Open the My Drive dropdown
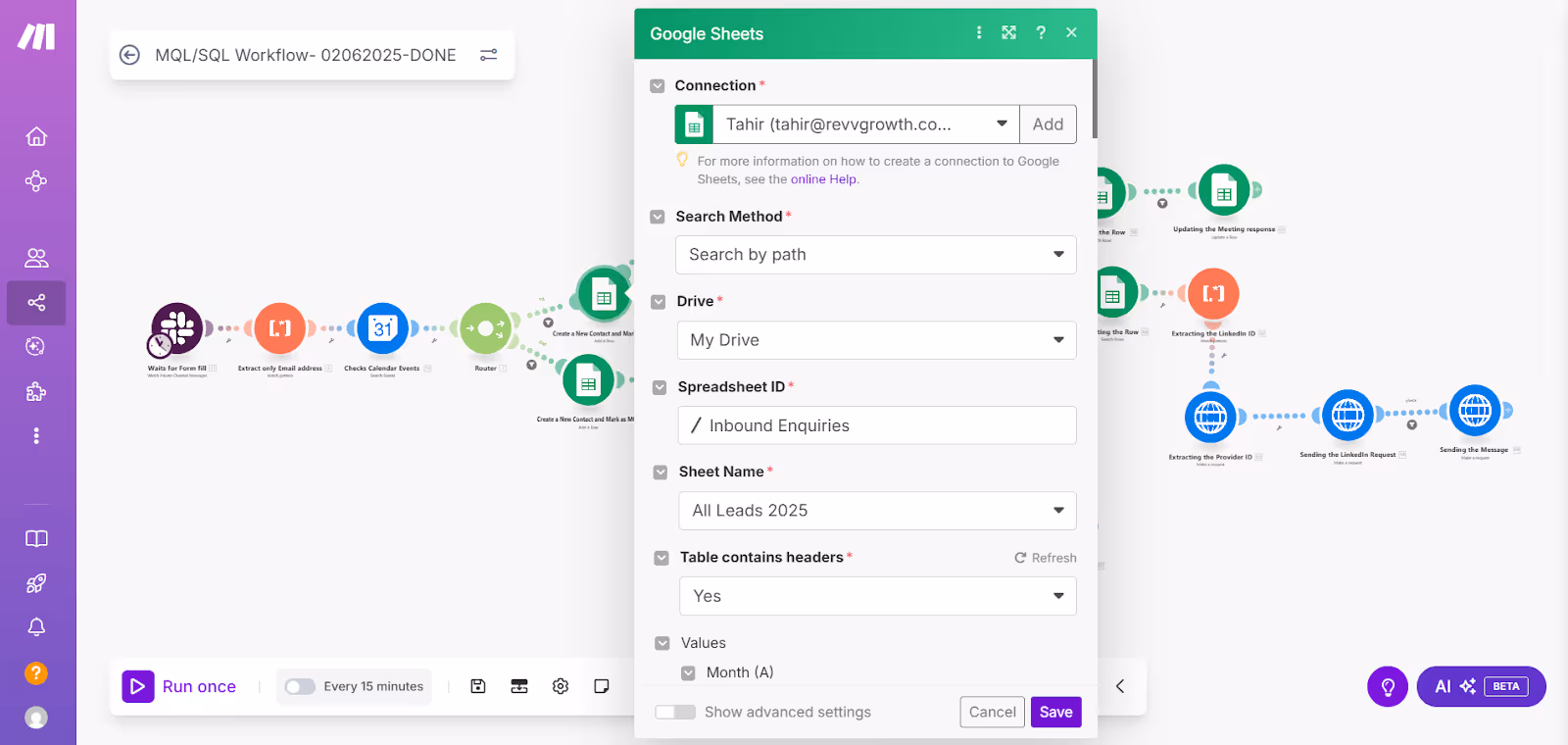Screen dimensions: 1568x745 tap(877, 340)
